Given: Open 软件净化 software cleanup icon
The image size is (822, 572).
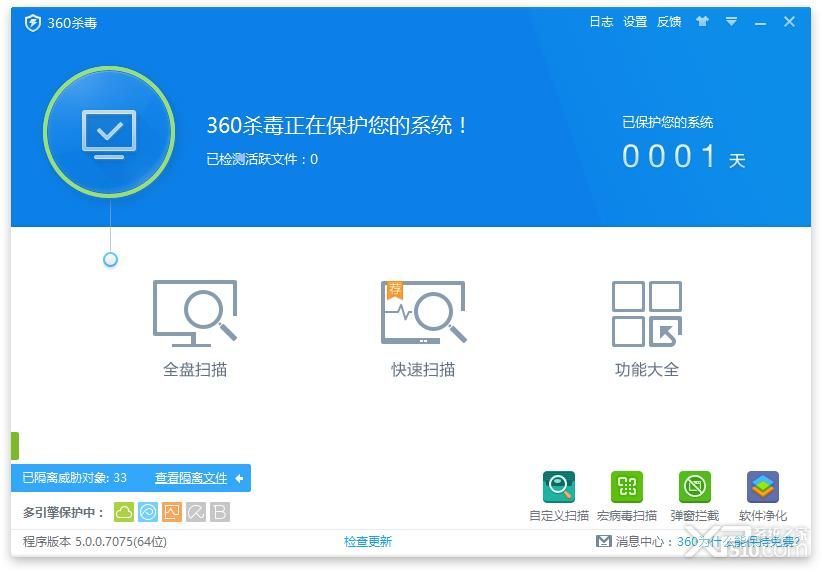Looking at the screenshot, I should [763, 487].
